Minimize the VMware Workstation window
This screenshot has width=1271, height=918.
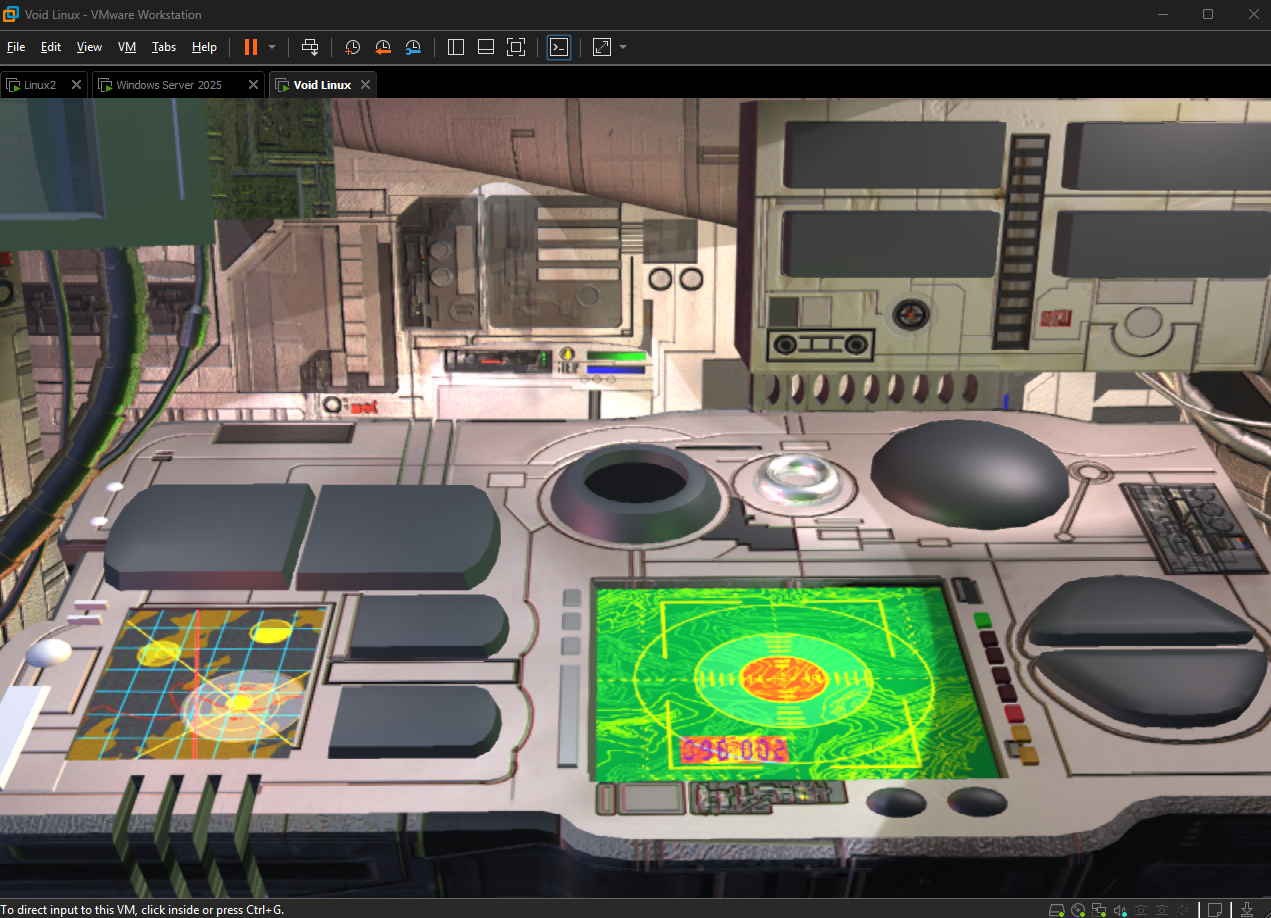[1164, 14]
